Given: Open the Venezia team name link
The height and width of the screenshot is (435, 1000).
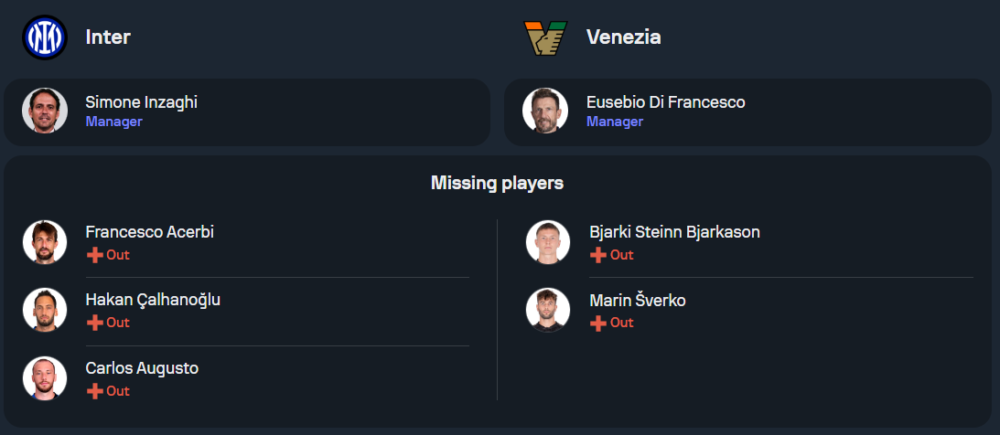Looking at the screenshot, I should coord(623,37).
